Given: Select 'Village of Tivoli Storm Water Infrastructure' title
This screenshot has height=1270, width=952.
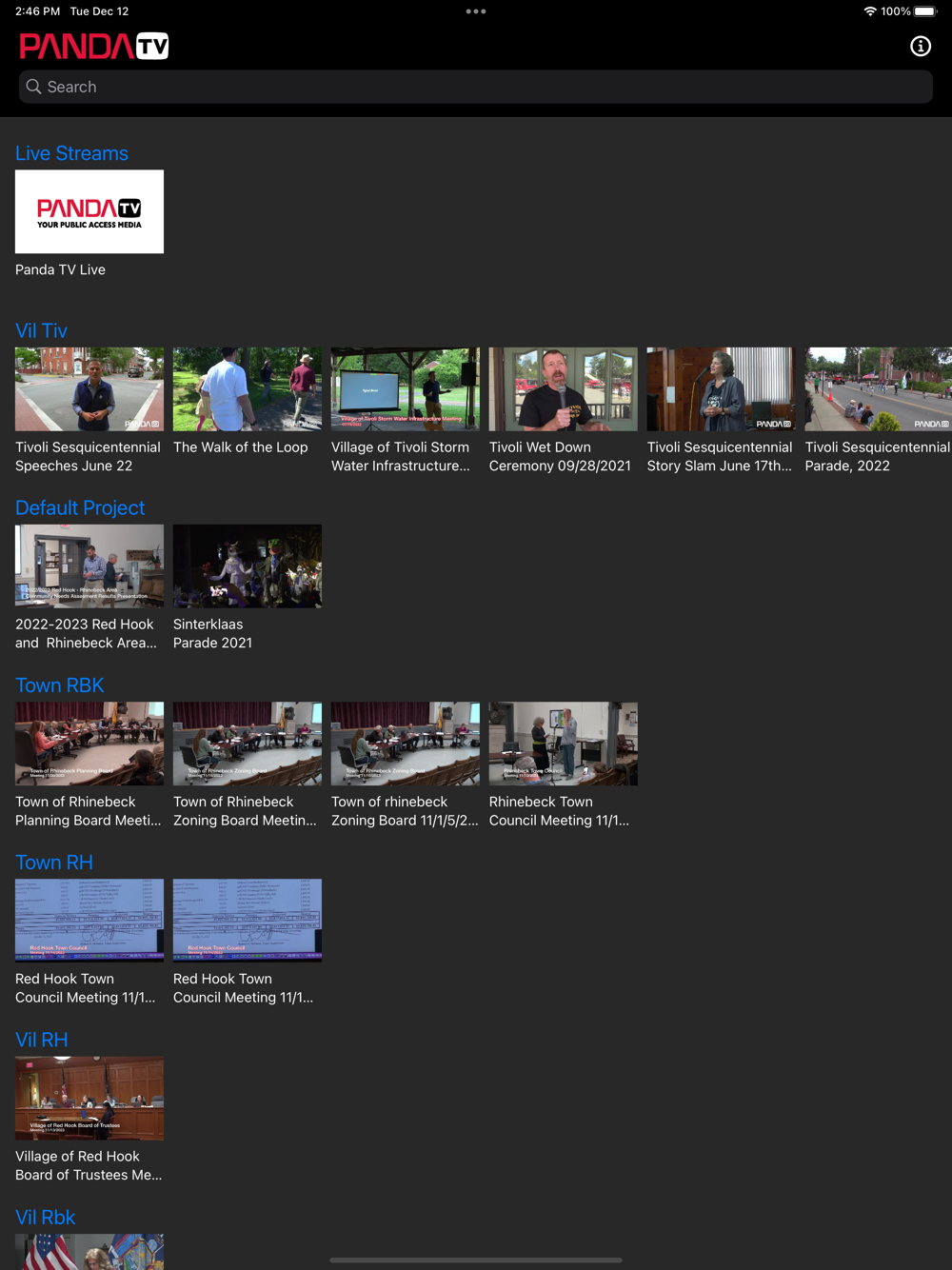Looking at the screenshot, I should point(401,456).
